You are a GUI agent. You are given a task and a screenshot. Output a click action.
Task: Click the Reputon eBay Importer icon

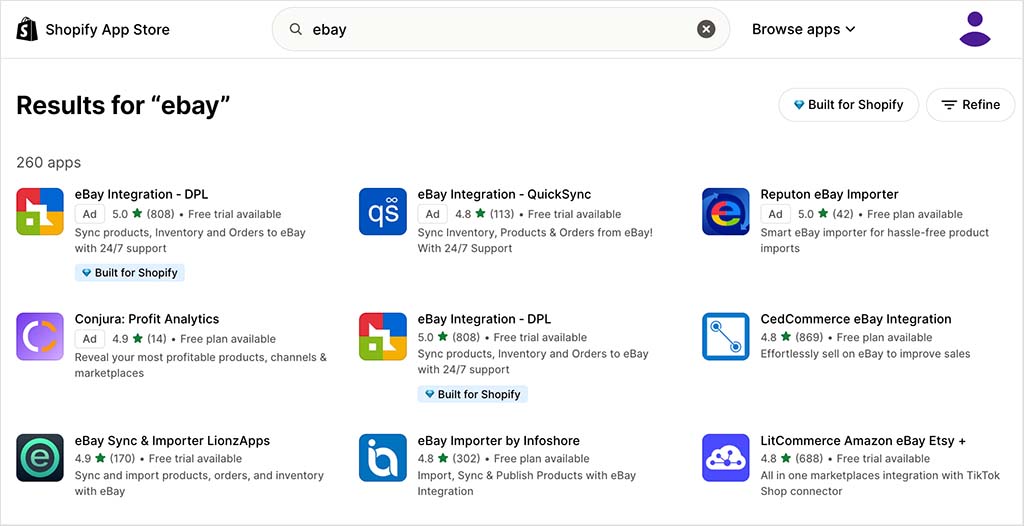[x=726, y=212]
